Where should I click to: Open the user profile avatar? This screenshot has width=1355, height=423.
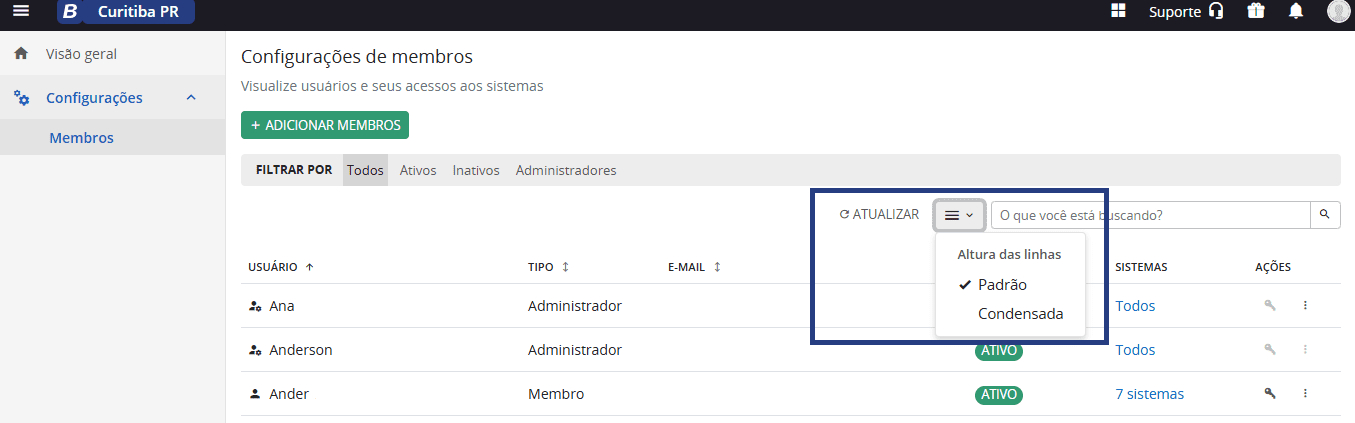tap(1338, 12)
